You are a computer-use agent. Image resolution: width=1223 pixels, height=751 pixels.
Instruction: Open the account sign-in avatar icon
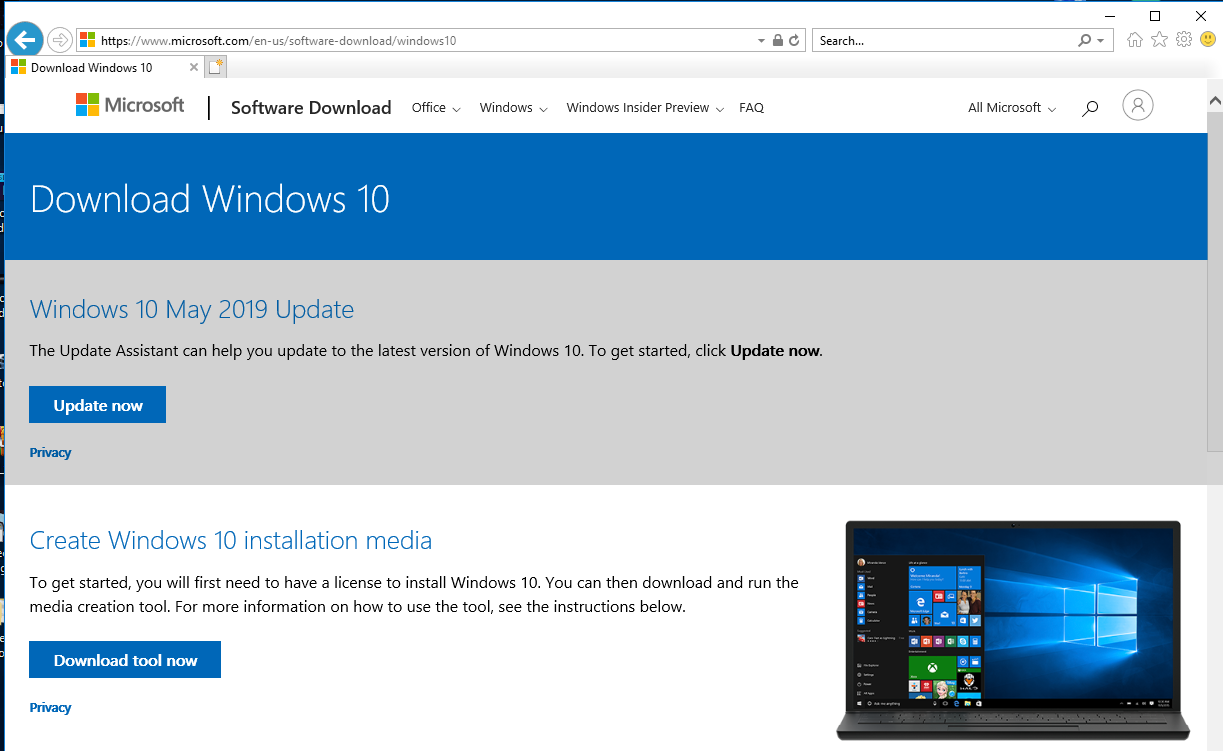1137,106
